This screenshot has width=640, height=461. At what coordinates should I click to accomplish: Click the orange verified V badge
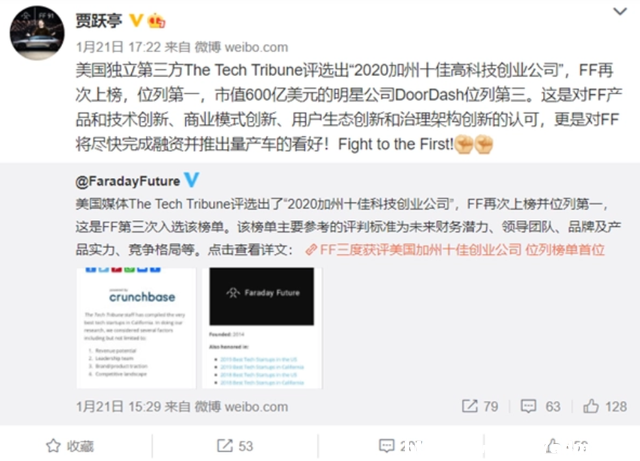pos(136,20)
